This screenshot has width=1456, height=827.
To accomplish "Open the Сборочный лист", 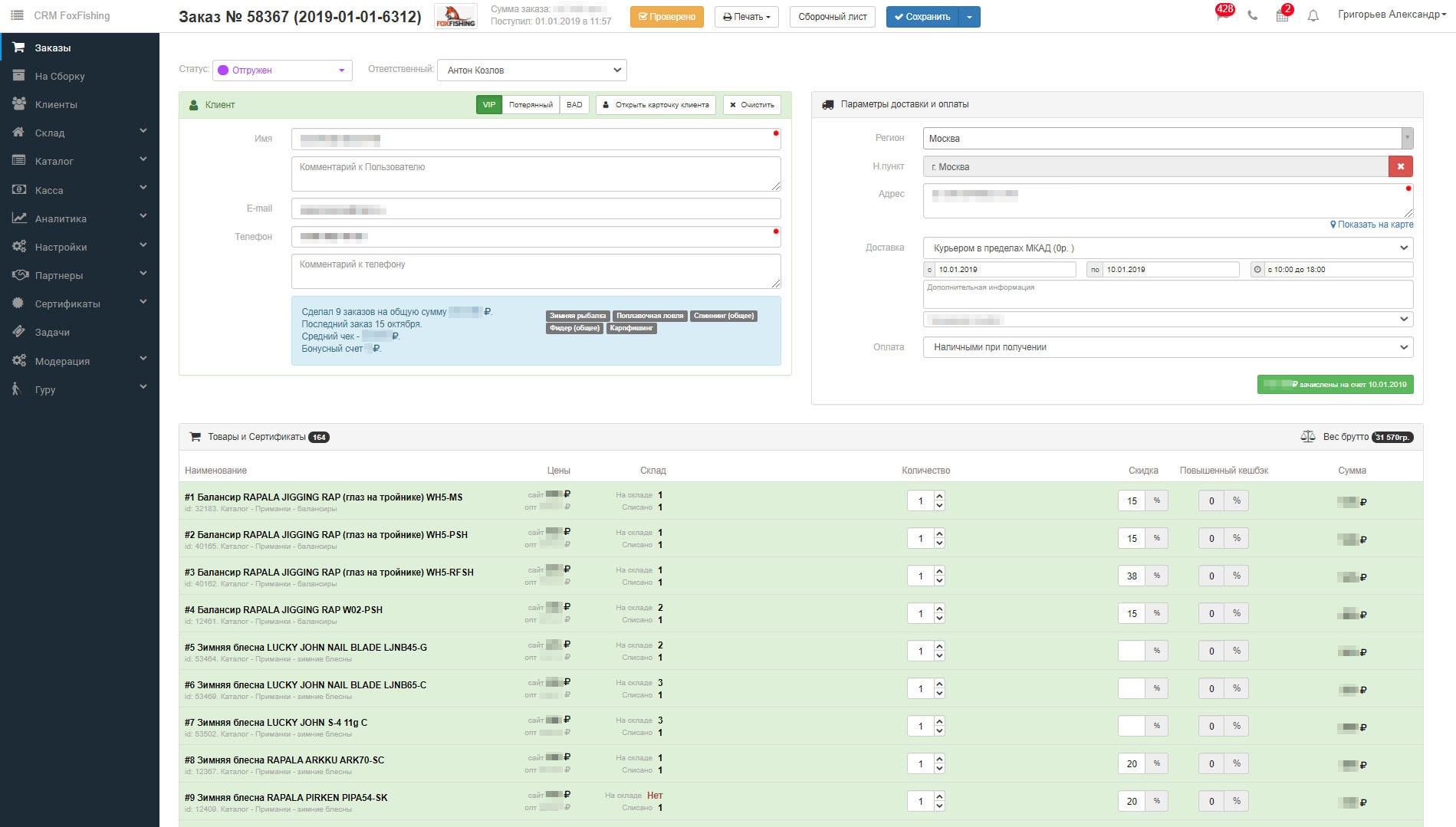I will (x=833, y=17).
